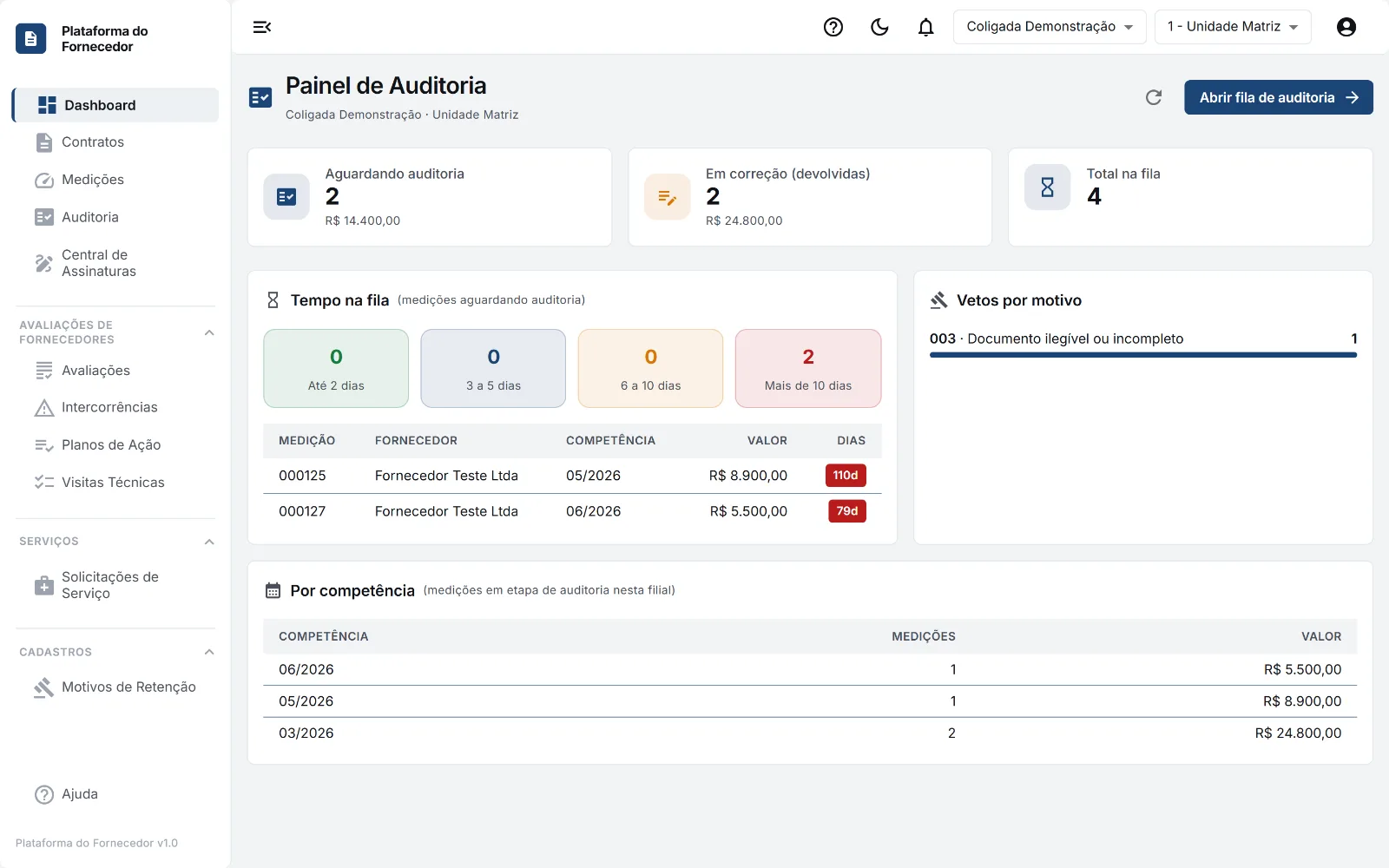
Task: Open Medições from the sidebar
Action: pos(115,180)
